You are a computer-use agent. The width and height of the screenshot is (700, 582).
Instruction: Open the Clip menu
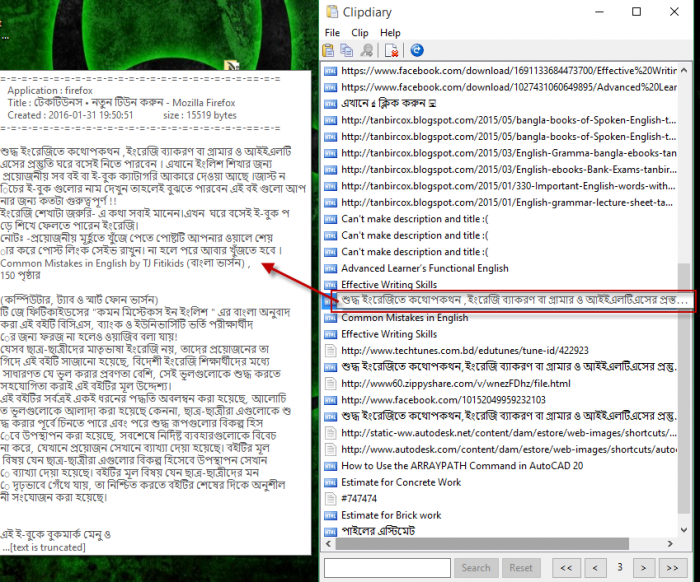tap(360, 33)
